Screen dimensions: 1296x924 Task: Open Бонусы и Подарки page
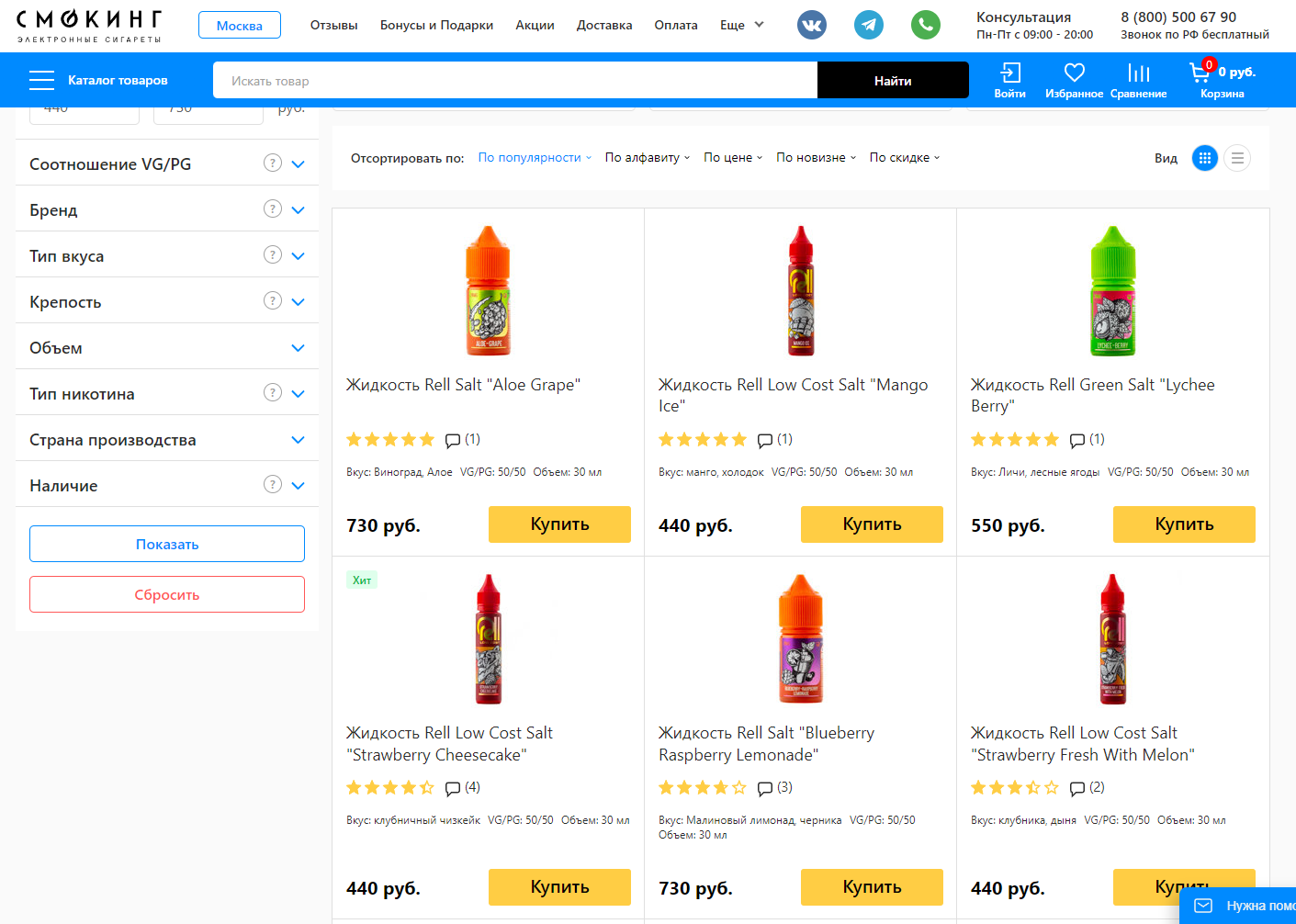437,25
